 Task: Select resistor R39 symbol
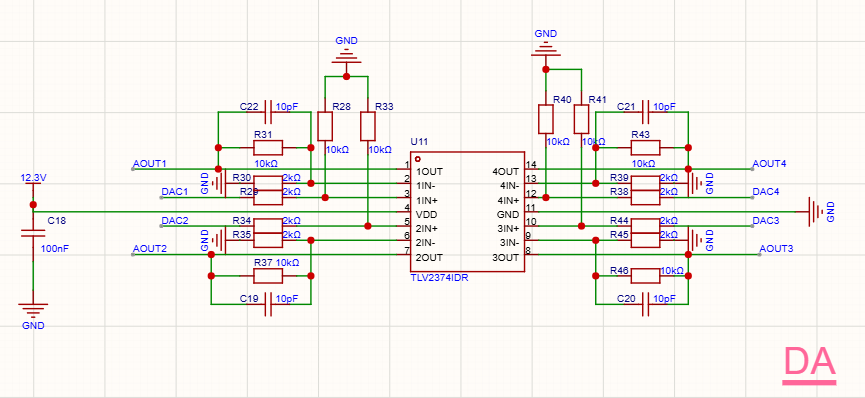click(x=645, y=183)
